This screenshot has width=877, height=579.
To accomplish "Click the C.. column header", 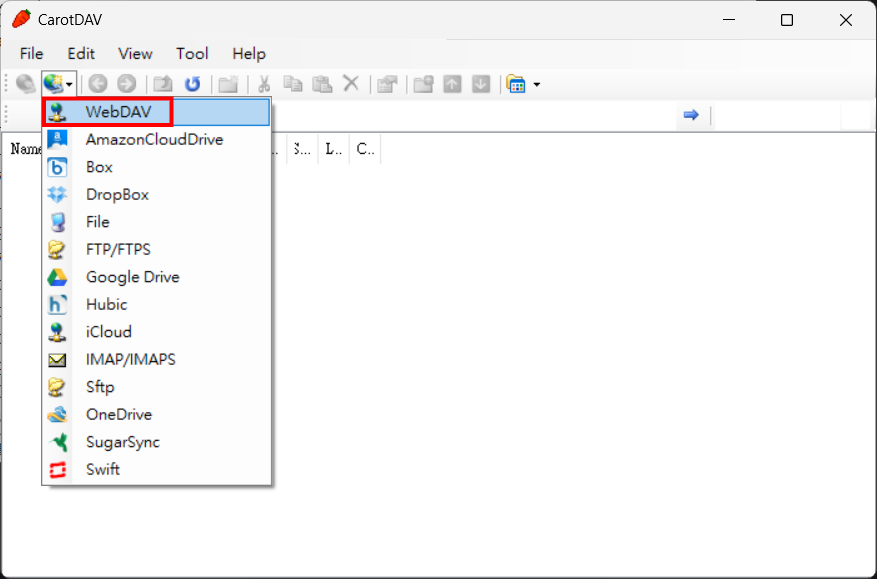I will click(x=365, y=149).
